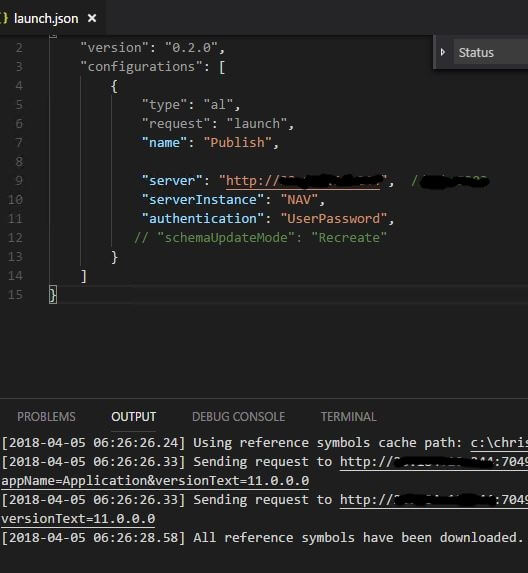
Task: Select the OUTPUT panel tab
Action: [x=134, y=417]
